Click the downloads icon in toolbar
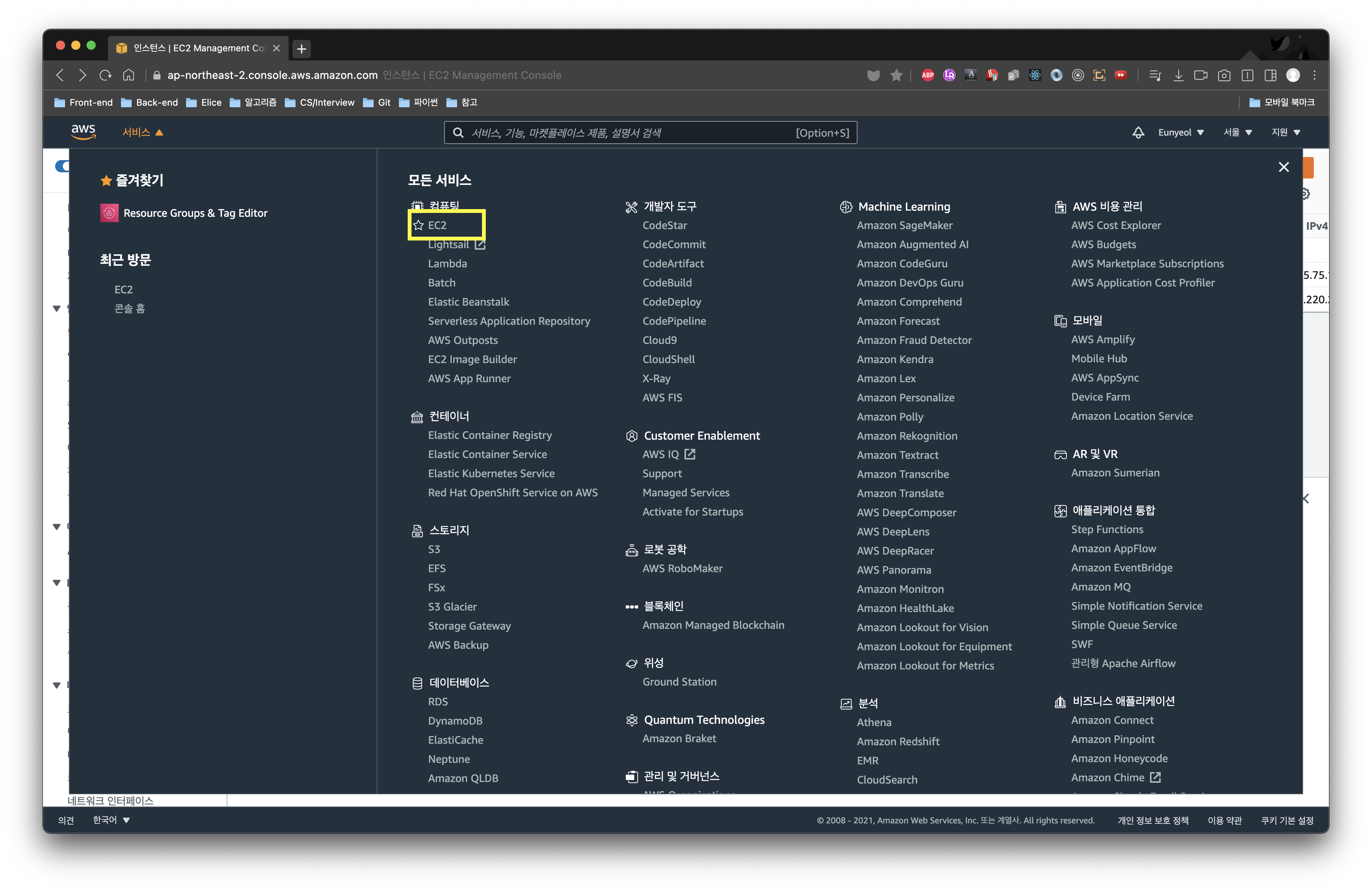 (x=1178, y=75)
